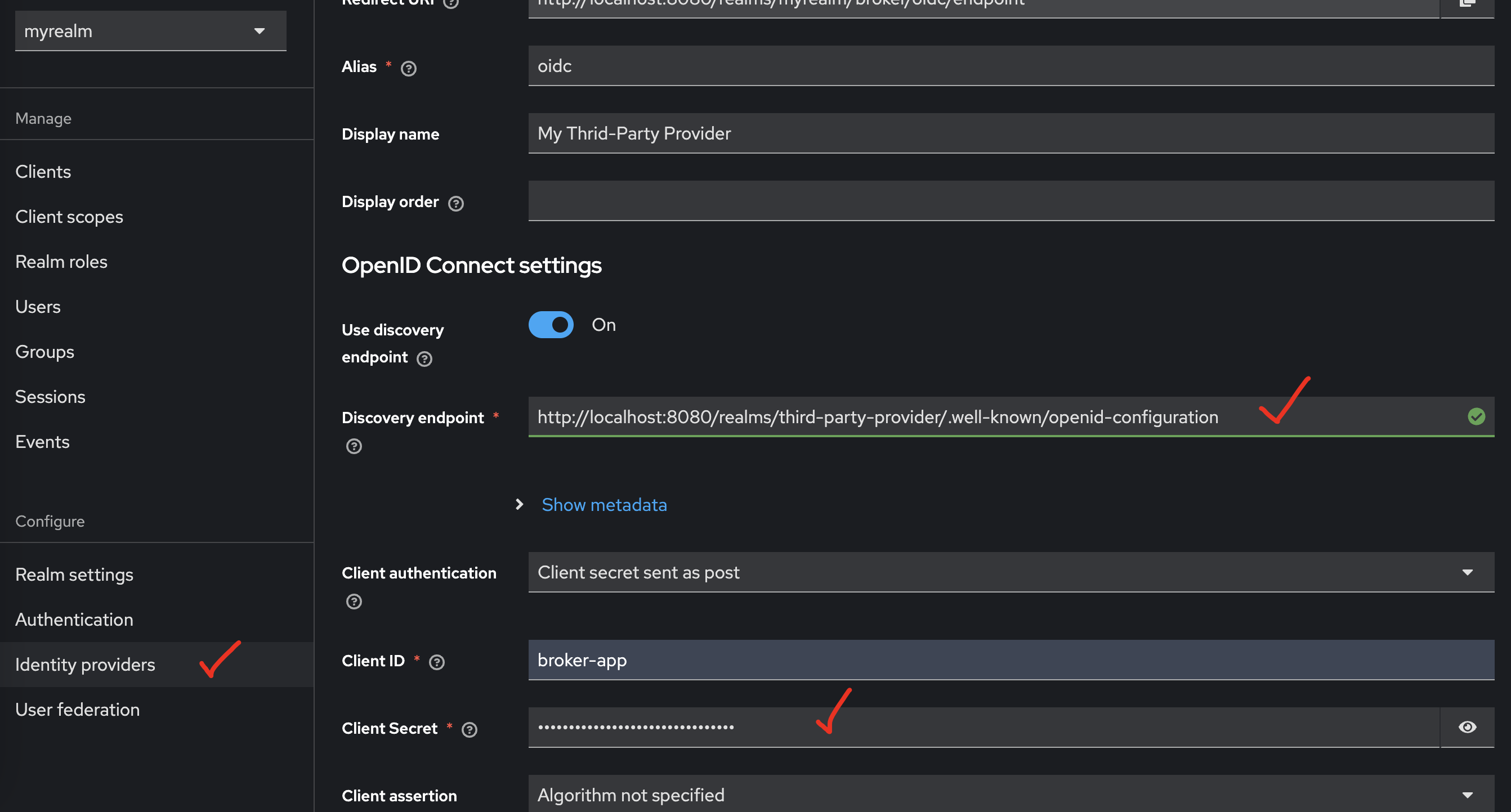Click the Display order help icon
This screenshot has height=812, width=1511.
coord(456,204)
